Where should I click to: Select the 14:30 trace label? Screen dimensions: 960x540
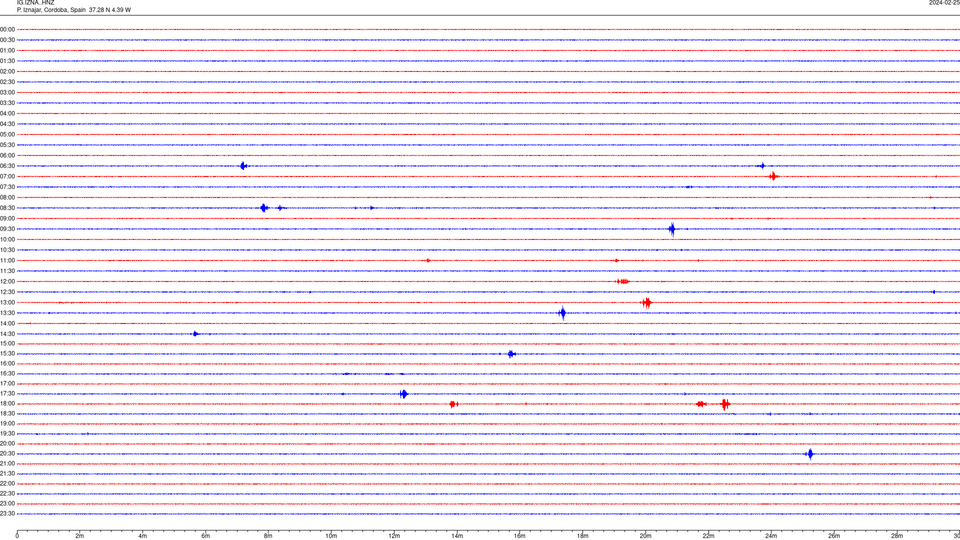(7, 334)
